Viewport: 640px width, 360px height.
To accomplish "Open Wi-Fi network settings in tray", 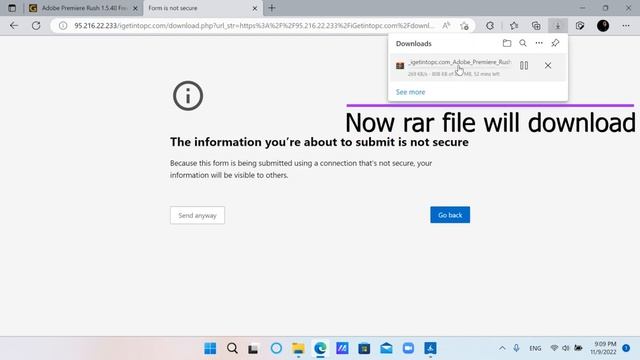I will click(x=554, y=348).
